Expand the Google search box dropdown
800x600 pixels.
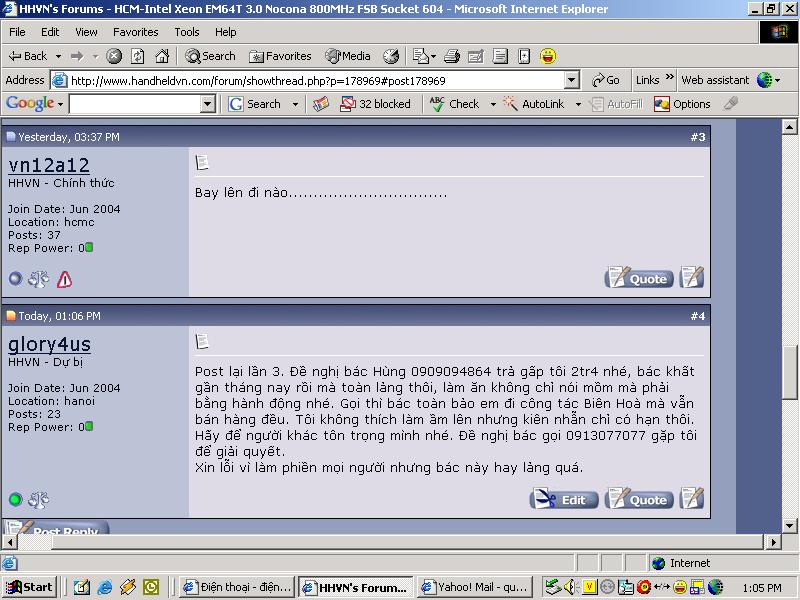[208, 104]
